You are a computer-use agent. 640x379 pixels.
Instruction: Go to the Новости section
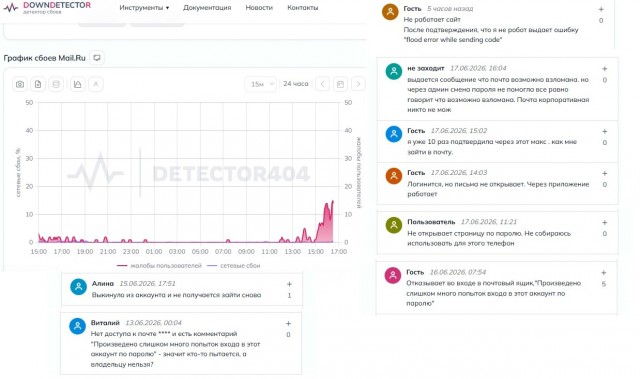259,8
